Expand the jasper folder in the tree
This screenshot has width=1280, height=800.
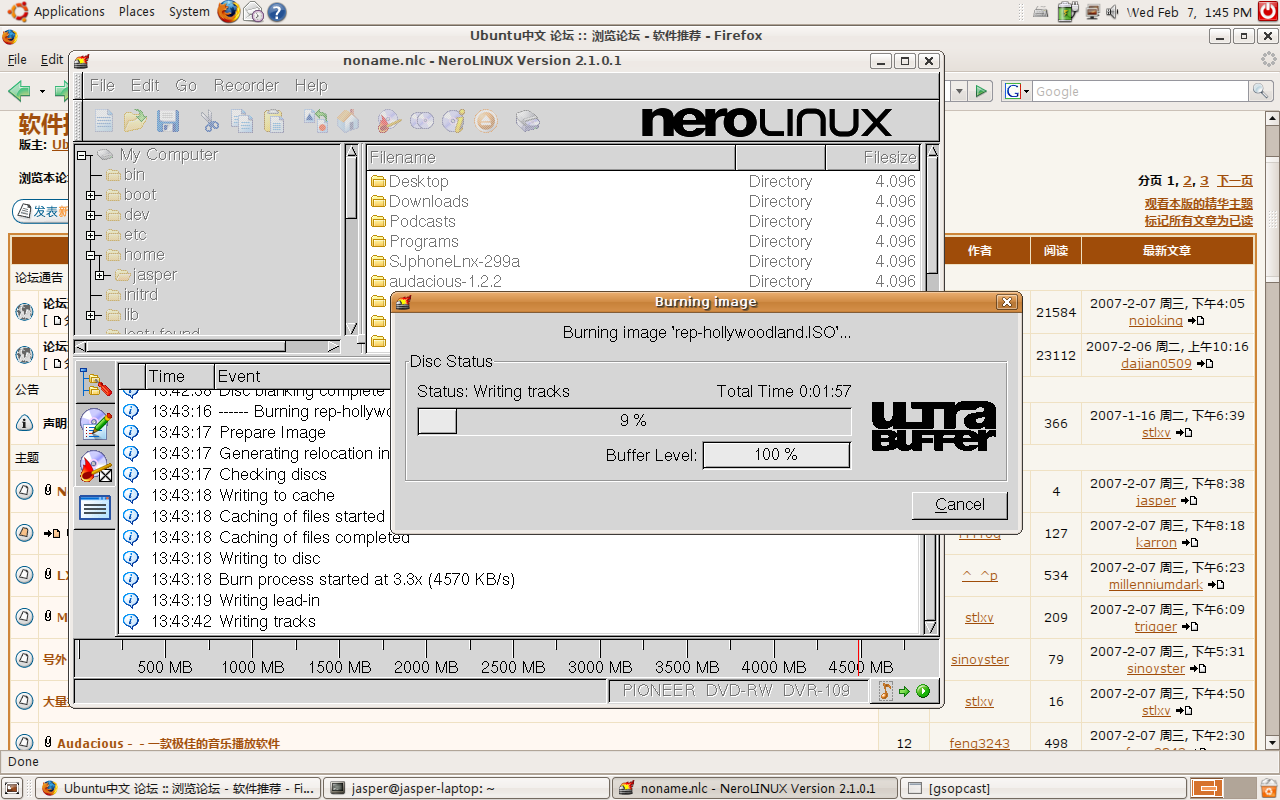[101, 275]
